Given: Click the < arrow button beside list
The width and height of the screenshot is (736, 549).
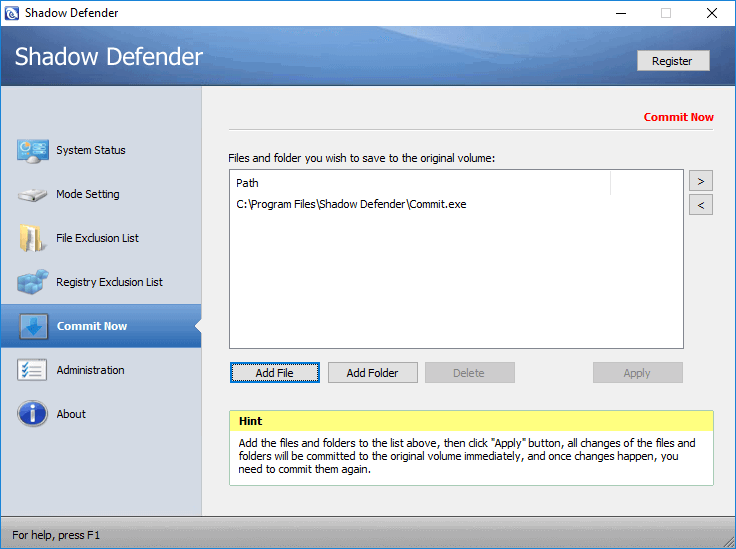Looking at the screenshot, I should pos(701,205).
